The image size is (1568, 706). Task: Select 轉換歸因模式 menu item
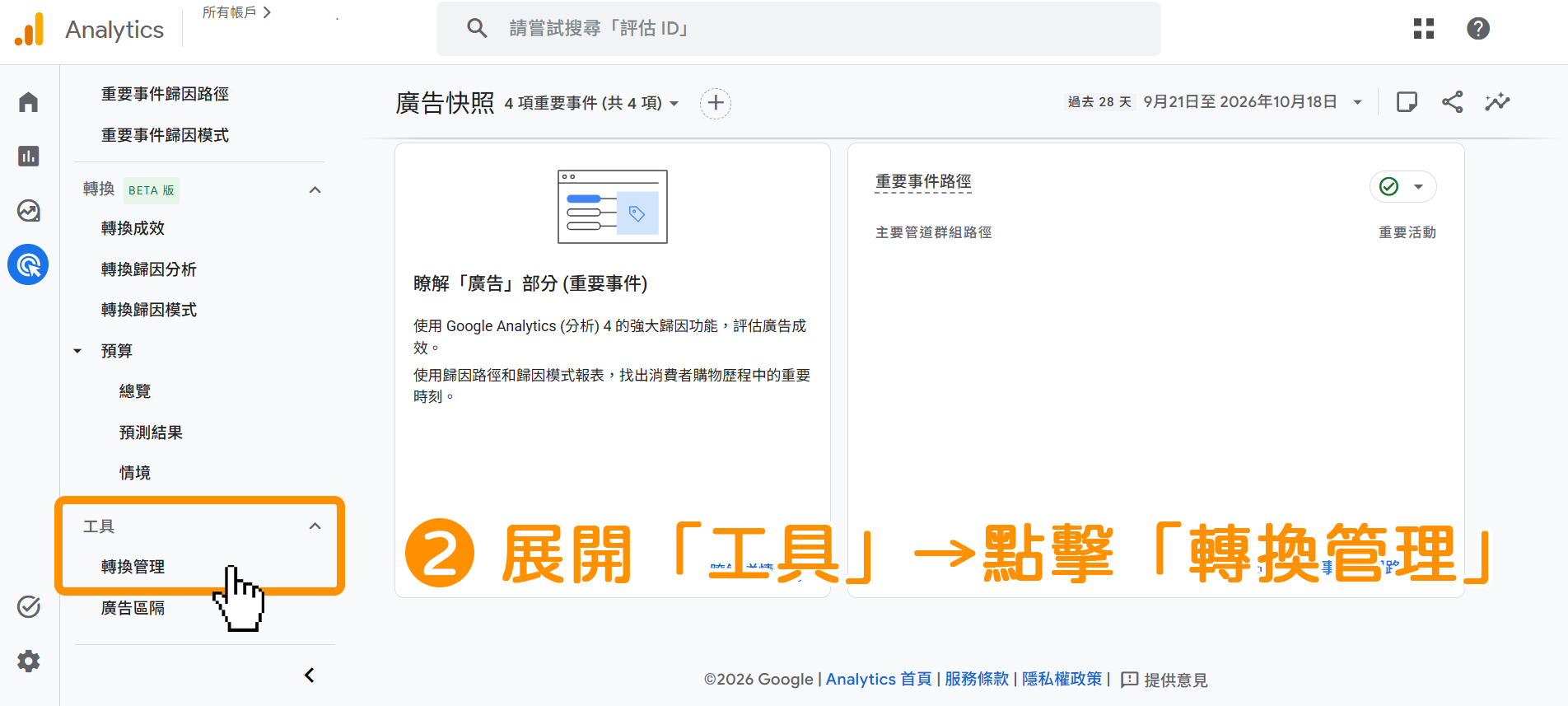(148, 310)
